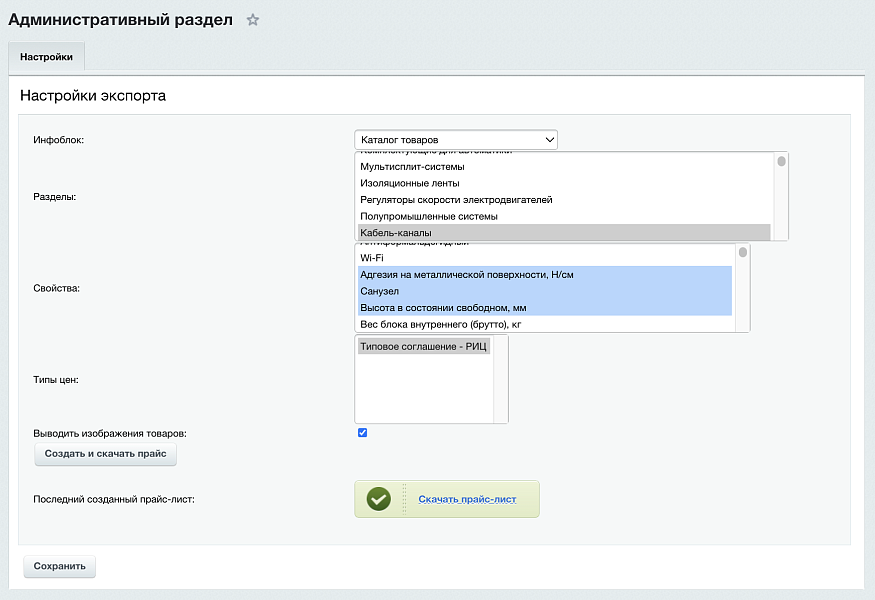The width and height of the screenshot is (875, 600).
Task: Select Типовое соглашение - РИЦ price type
Action: point(423,346)
